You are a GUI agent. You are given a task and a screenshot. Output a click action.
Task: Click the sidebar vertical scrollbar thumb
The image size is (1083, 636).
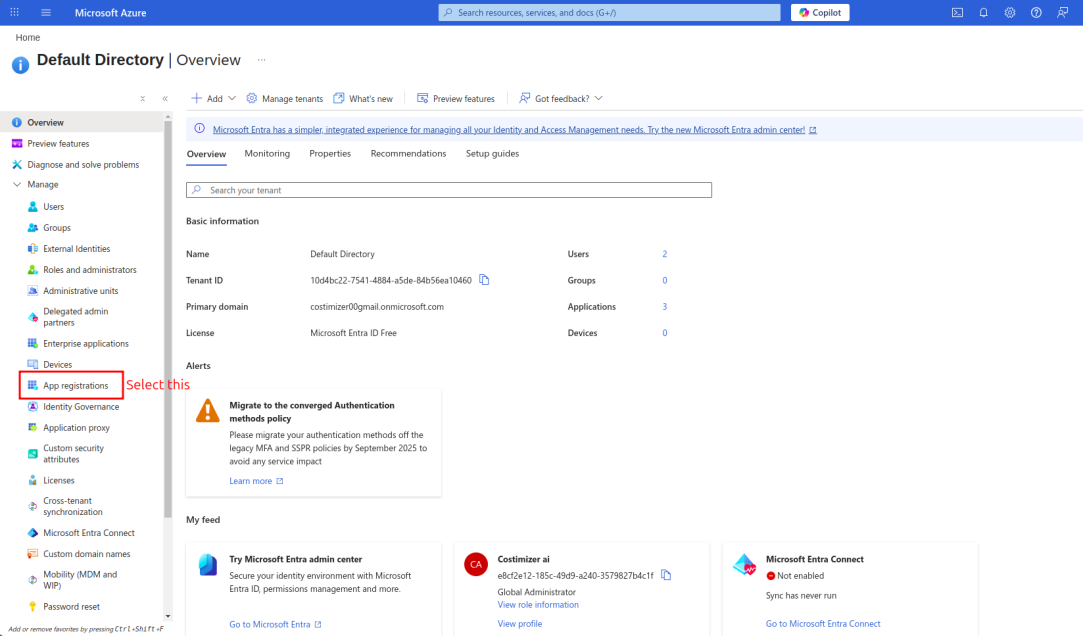[x=168, y=319]
